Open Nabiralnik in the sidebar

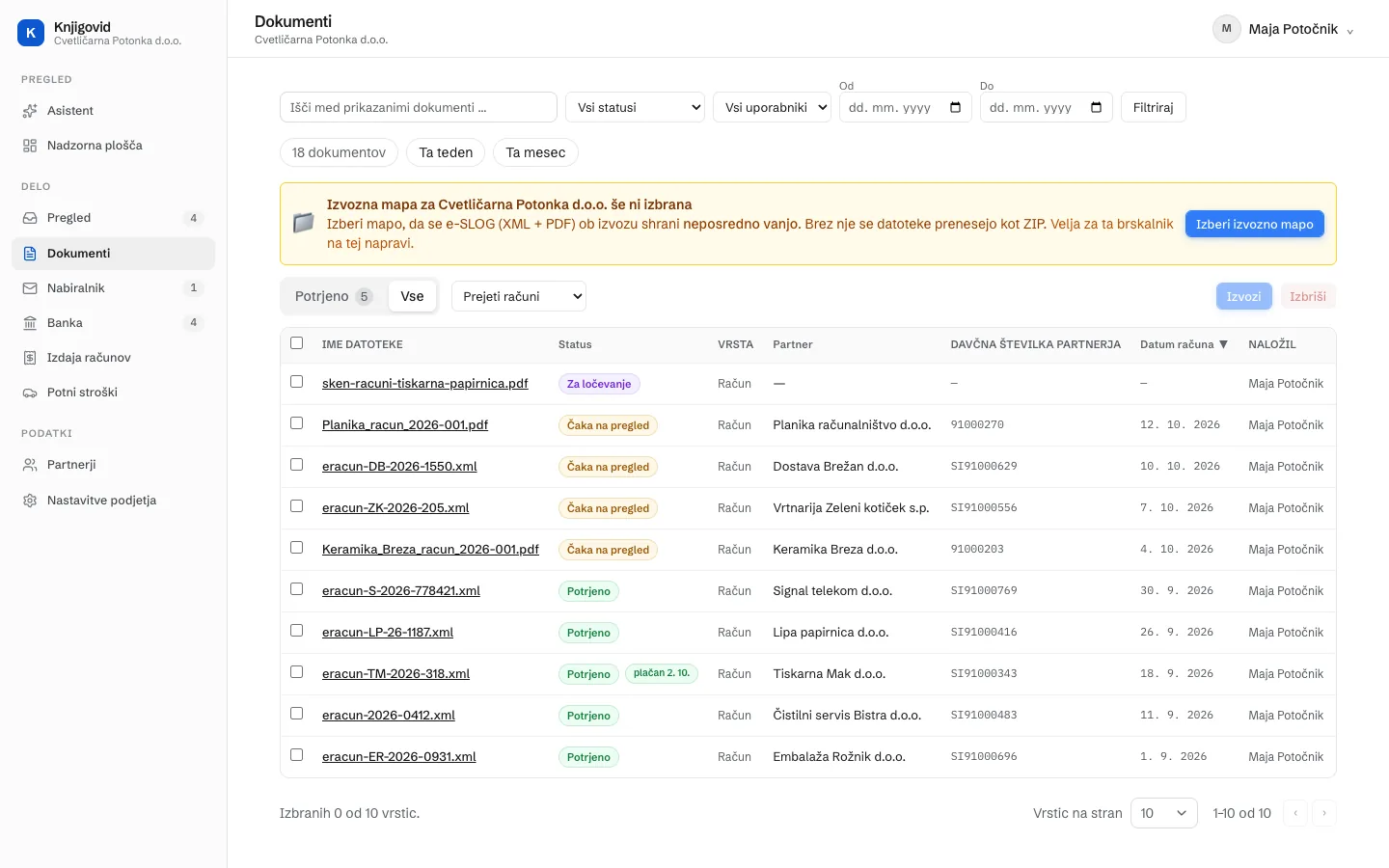pyautogui.click(x=113, y=288)
